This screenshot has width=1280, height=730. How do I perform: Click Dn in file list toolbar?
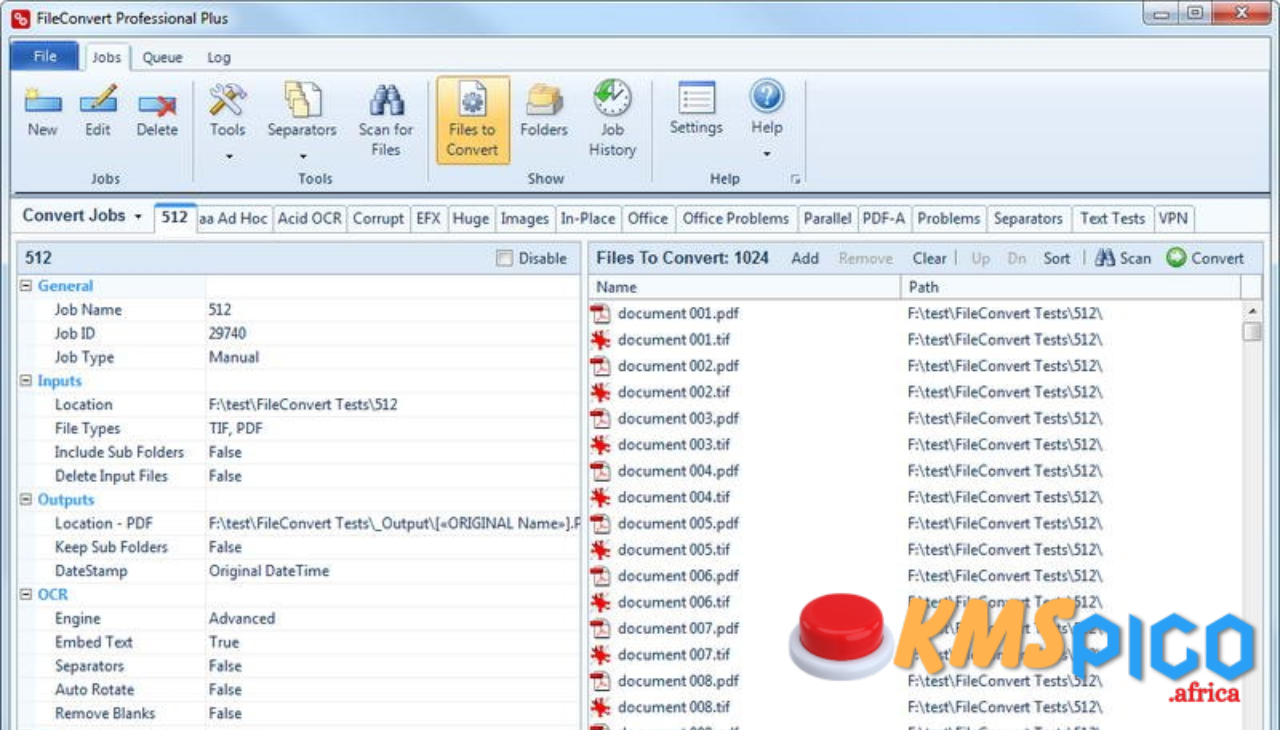click(1017, 258)
